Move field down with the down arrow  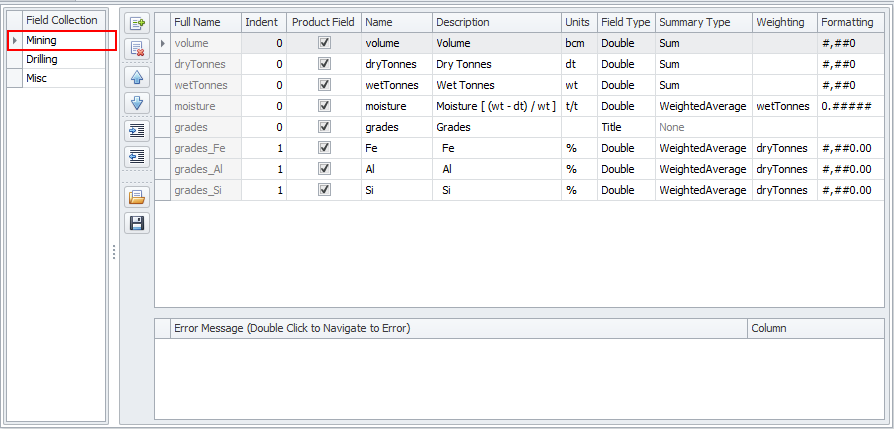pyautogui.click(x=137, y=102)
